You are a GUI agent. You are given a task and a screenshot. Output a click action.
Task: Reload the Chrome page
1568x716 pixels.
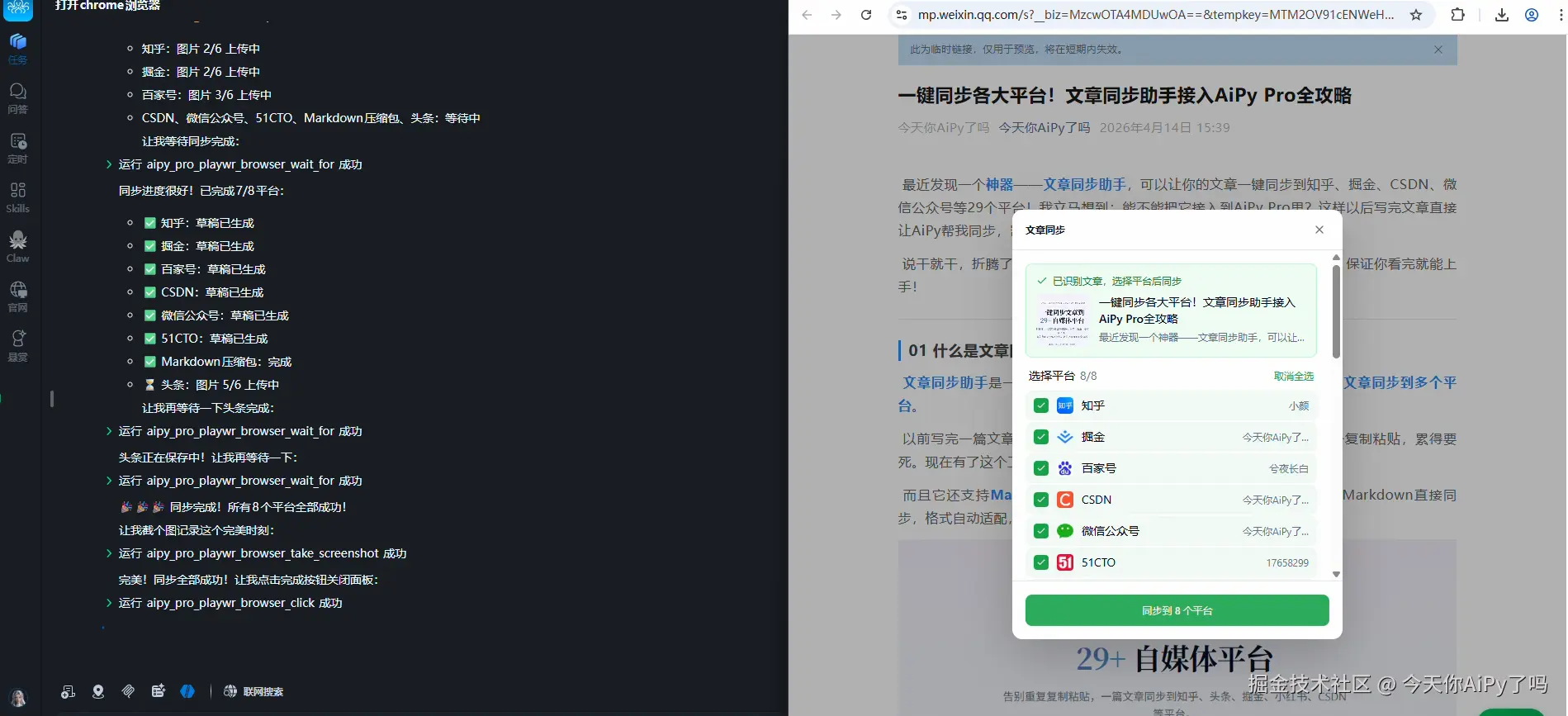click(866, 15)
